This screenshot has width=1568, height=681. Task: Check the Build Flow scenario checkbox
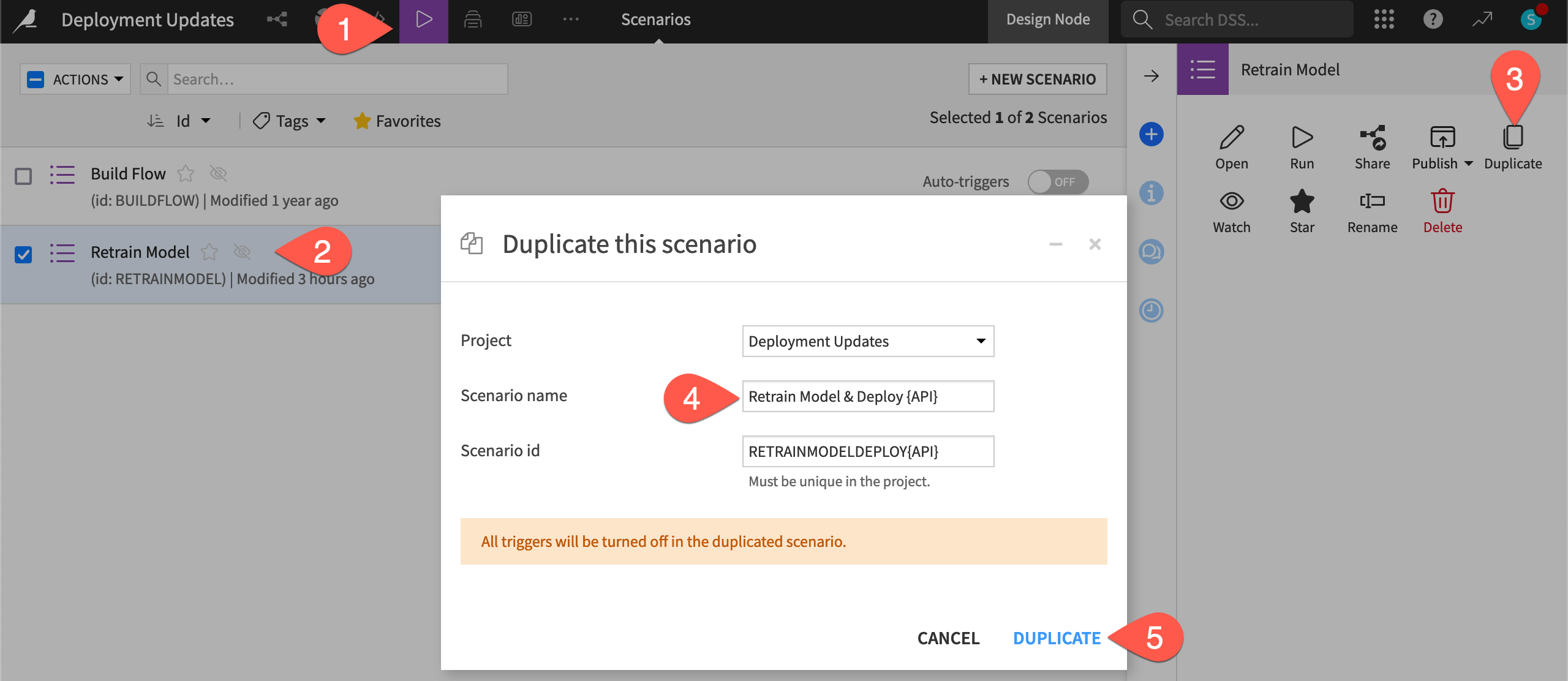tap(22, 174)
